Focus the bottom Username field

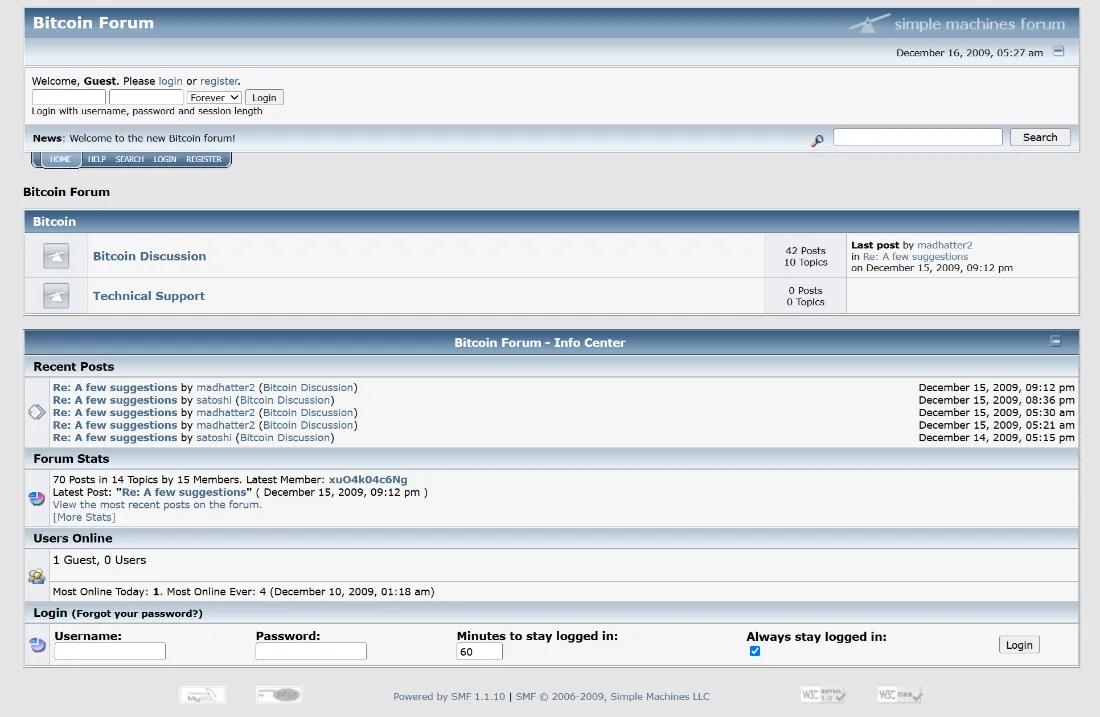click(109, 651)
